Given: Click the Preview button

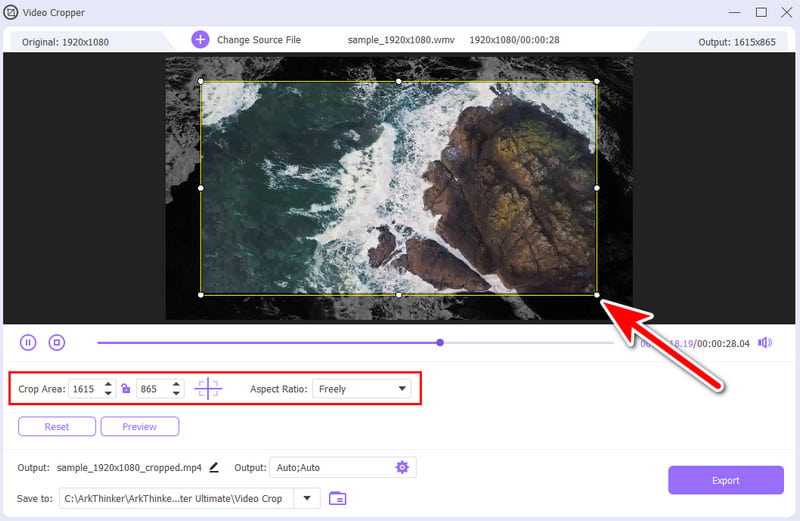Looking at the screenshot, I should (140, 427).
